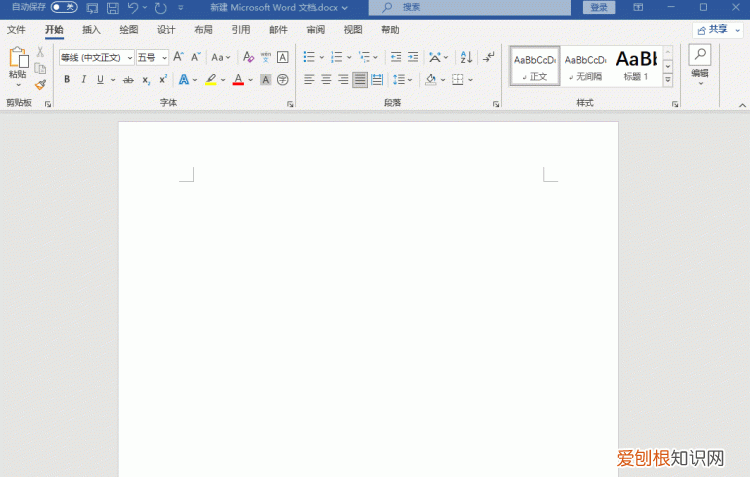This screenshot has height=477, width=750.
Task: Switch to the 设计 tab
Action: [166, 30]
